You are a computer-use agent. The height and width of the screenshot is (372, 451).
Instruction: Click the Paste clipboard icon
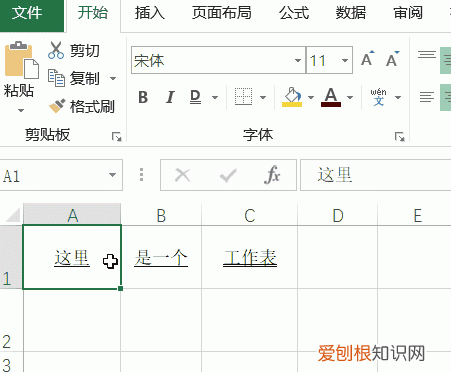(22, 60)
